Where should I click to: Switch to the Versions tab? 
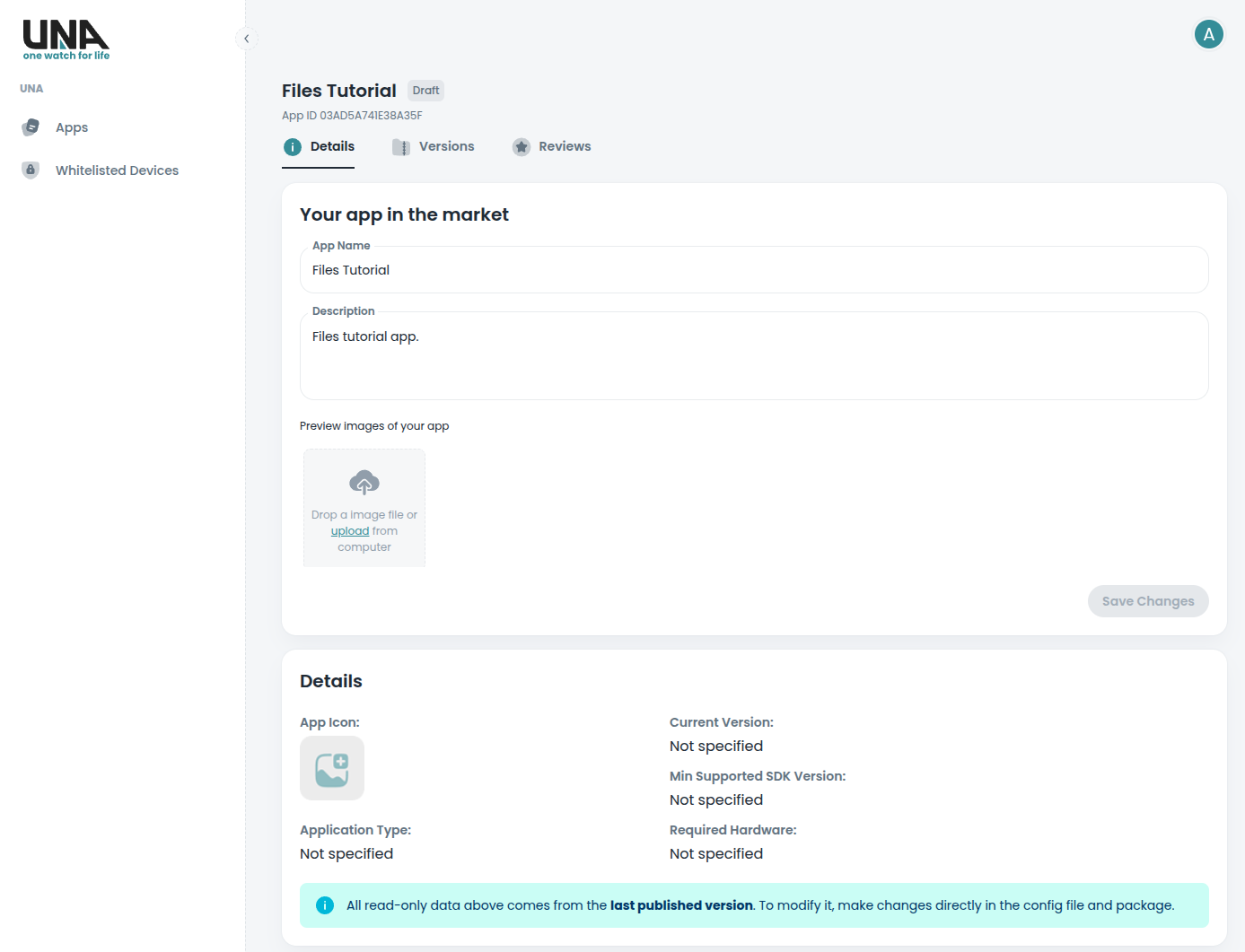[x=447, y=146]
